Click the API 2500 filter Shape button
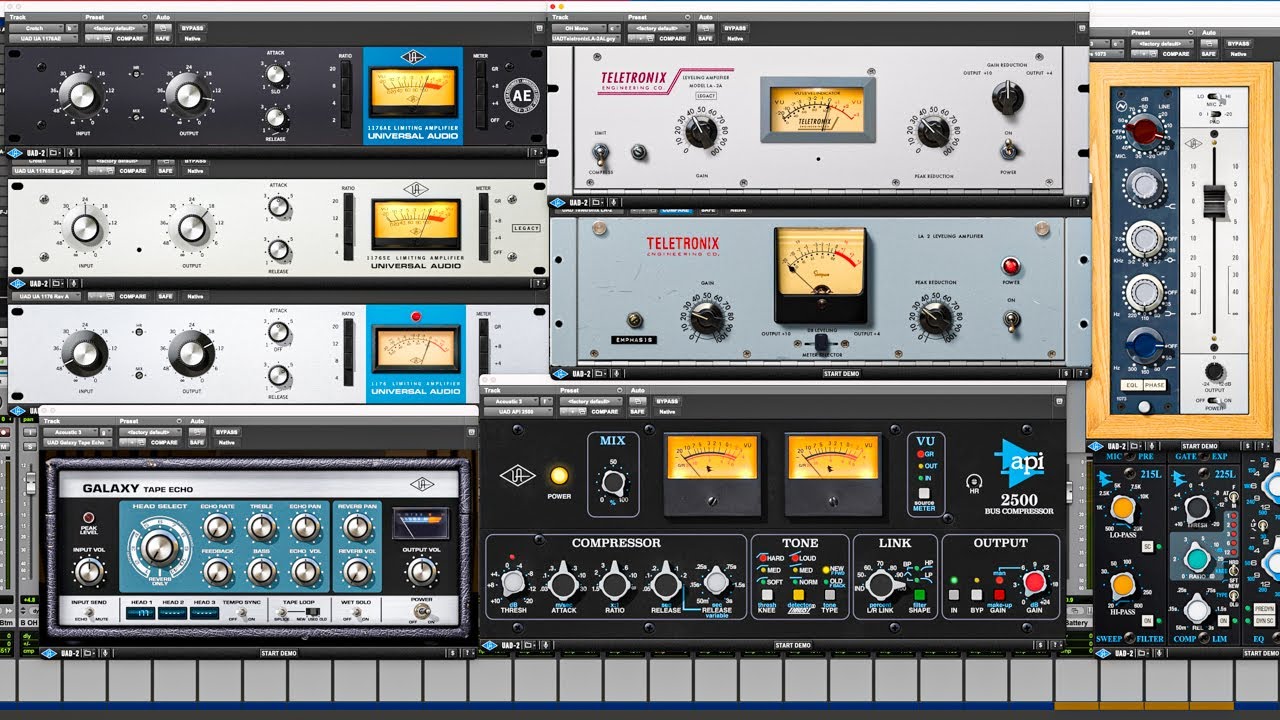Image resolution: width=1280 pixels, height=720 pixels. [x=919, y=594]
